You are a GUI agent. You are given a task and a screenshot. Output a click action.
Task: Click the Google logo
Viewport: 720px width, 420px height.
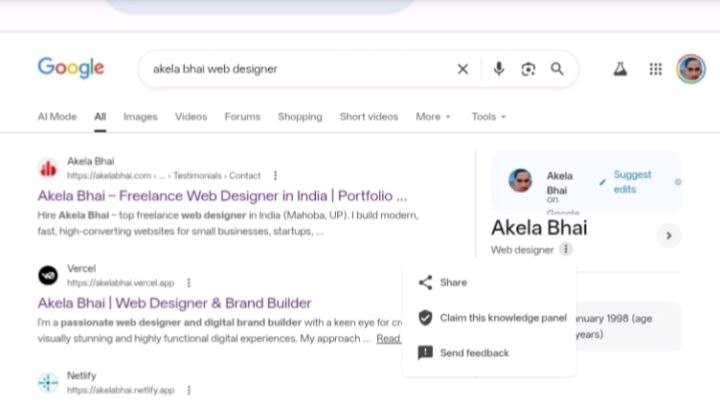71,68
